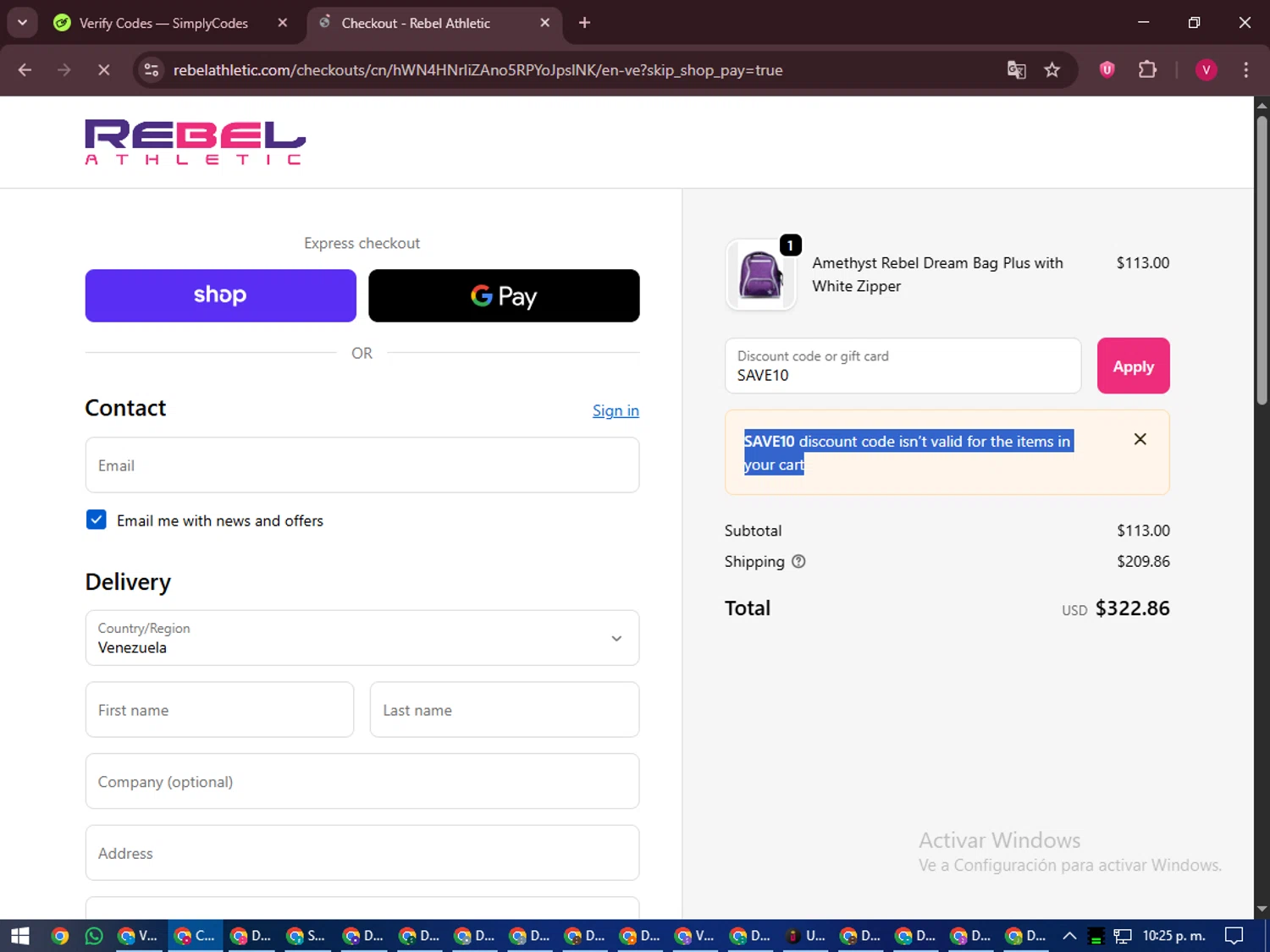This screenshot has width=1270, height=952.
Task: Focus the Address field
Action: 362,853
